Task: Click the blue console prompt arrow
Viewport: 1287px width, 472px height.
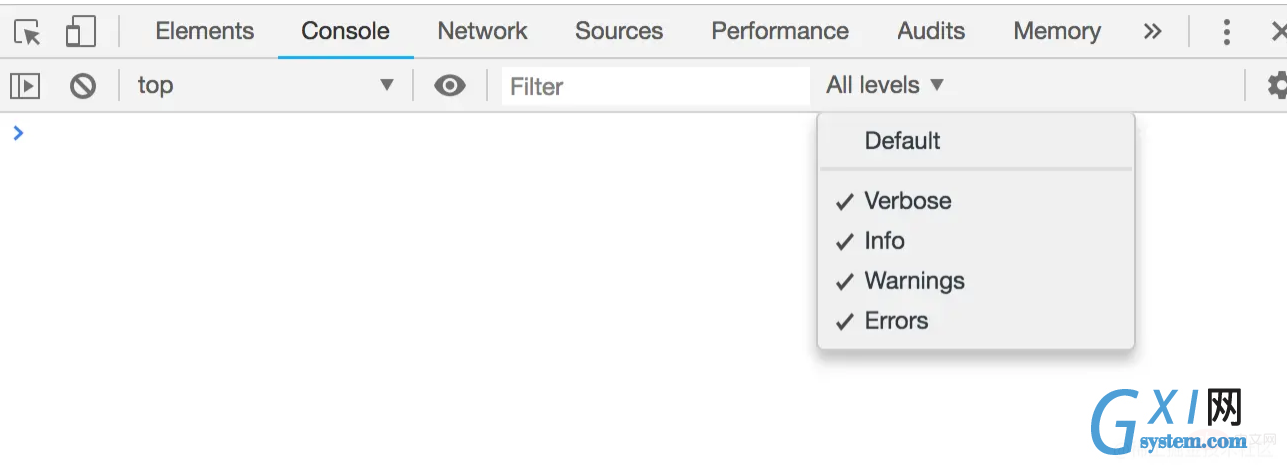Action: 18,133
